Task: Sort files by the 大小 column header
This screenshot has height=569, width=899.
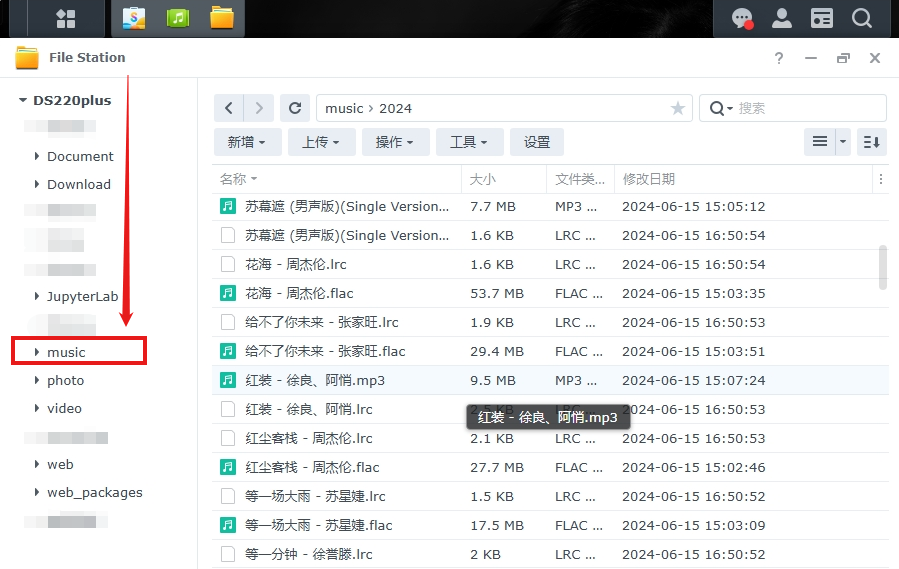Action: click(483, 179)
